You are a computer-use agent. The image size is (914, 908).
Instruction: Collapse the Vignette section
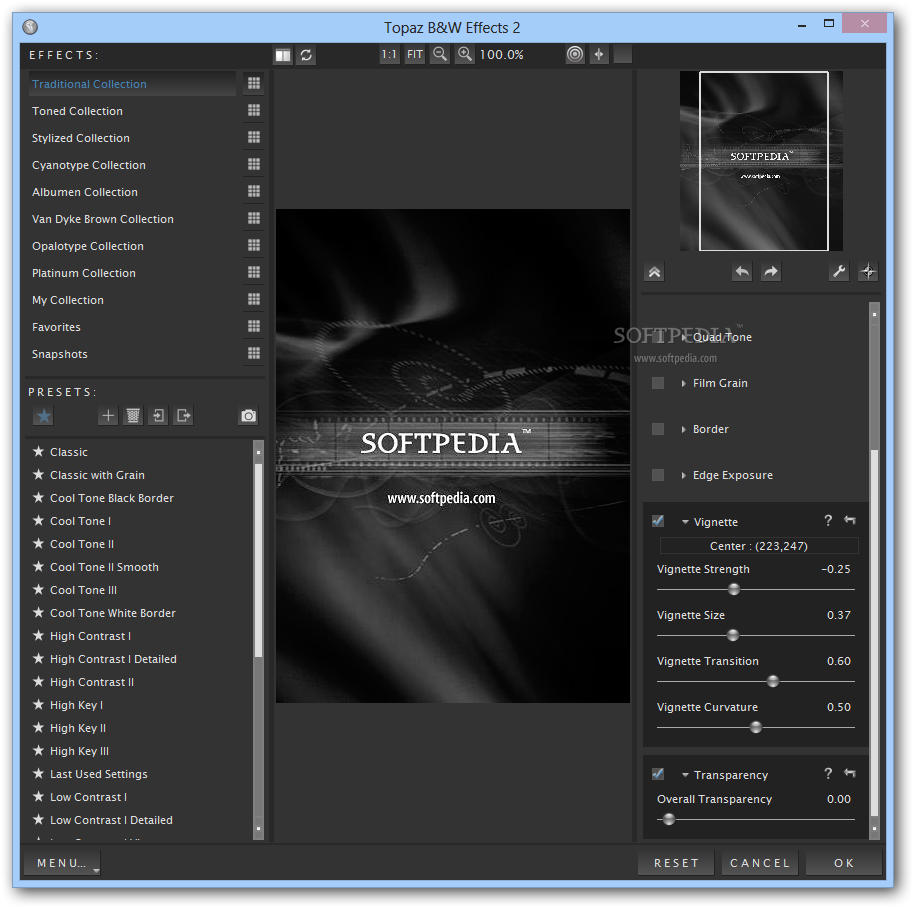click(x=686, y=522)
